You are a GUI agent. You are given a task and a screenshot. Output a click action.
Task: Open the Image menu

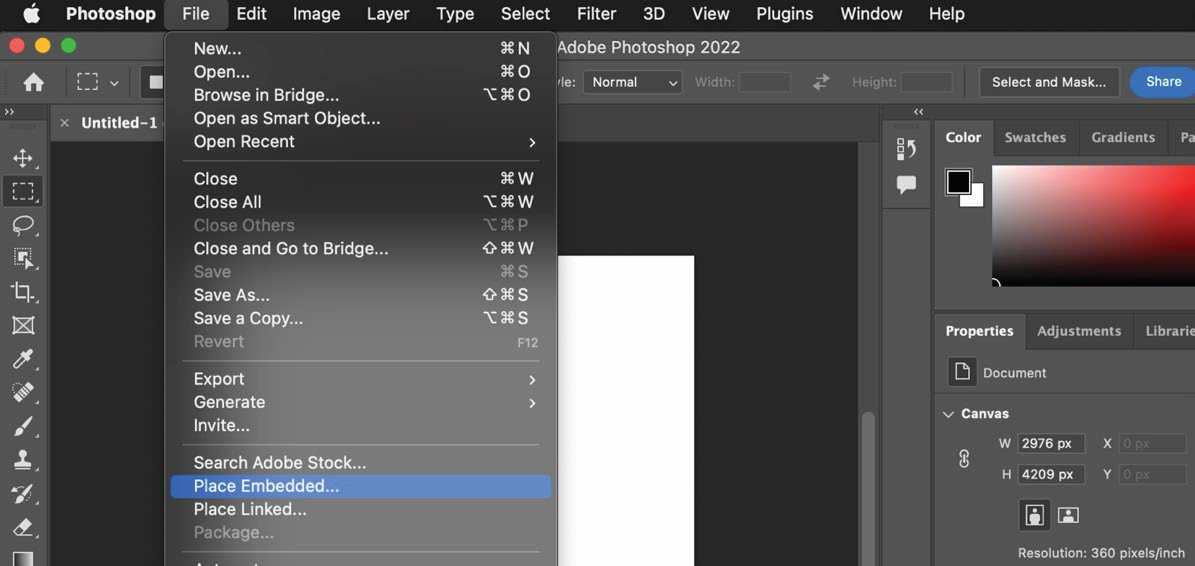pyautogui.click(x=316, y=14)
